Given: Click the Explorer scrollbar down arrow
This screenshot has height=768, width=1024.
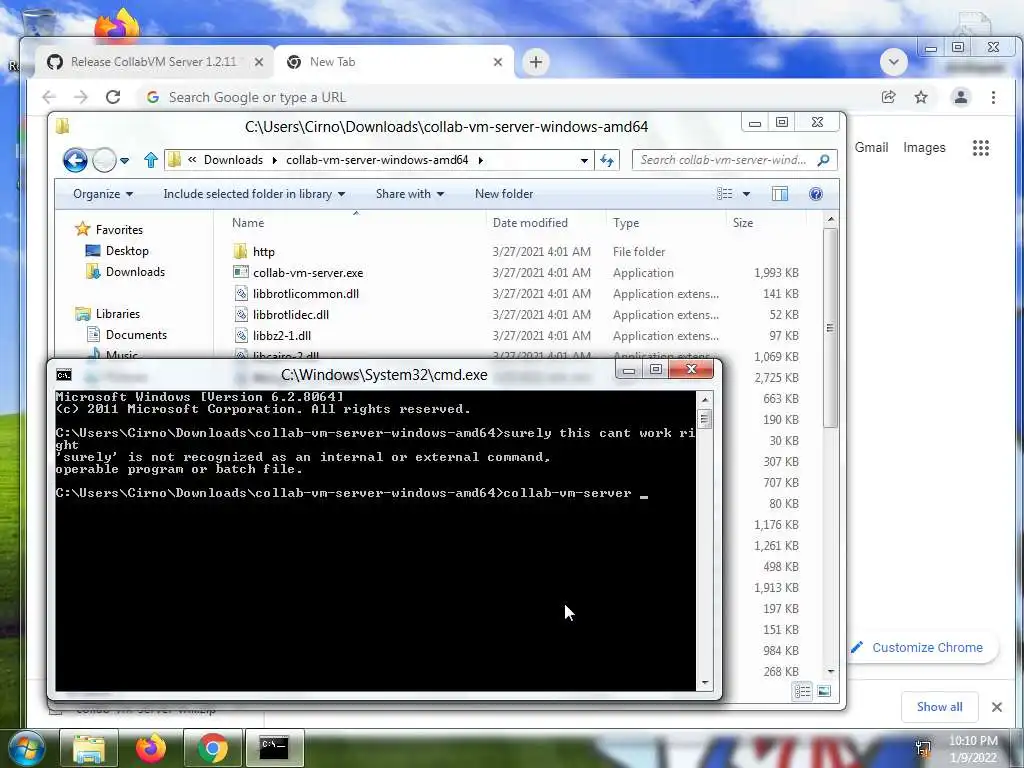Looking at the screenshot, I should (830, 671).
